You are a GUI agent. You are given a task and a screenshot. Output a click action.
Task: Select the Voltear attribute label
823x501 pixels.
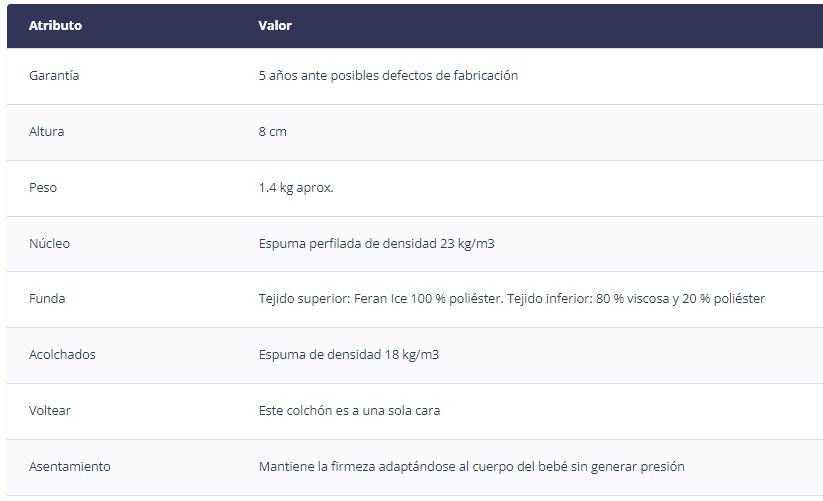[49, 410]
